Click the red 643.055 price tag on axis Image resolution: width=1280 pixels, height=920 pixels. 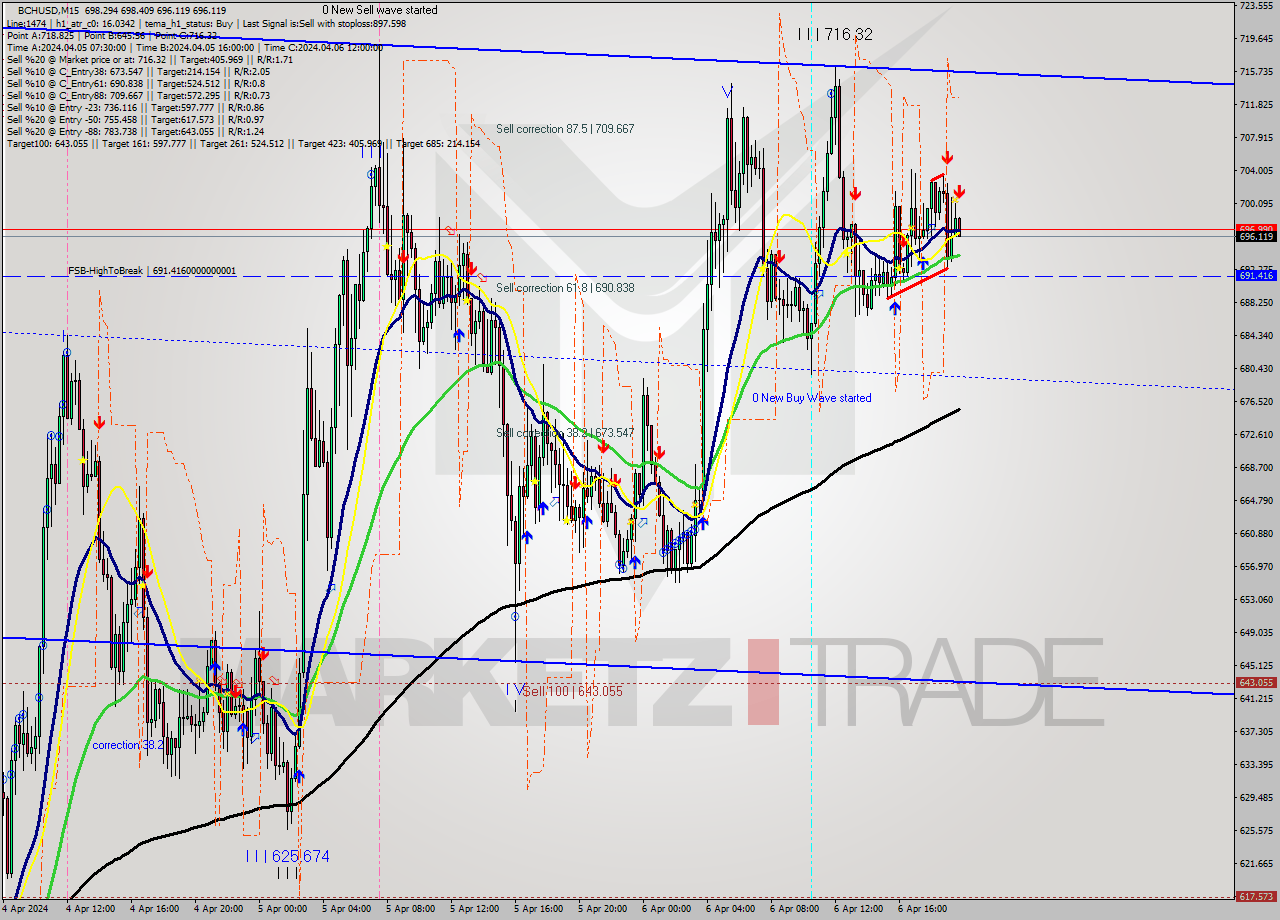[1256, 683]
